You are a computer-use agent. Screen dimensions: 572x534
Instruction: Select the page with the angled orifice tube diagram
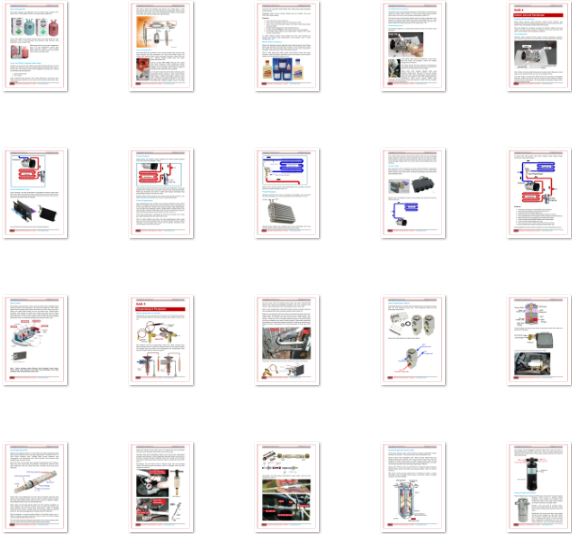(35, 488)
